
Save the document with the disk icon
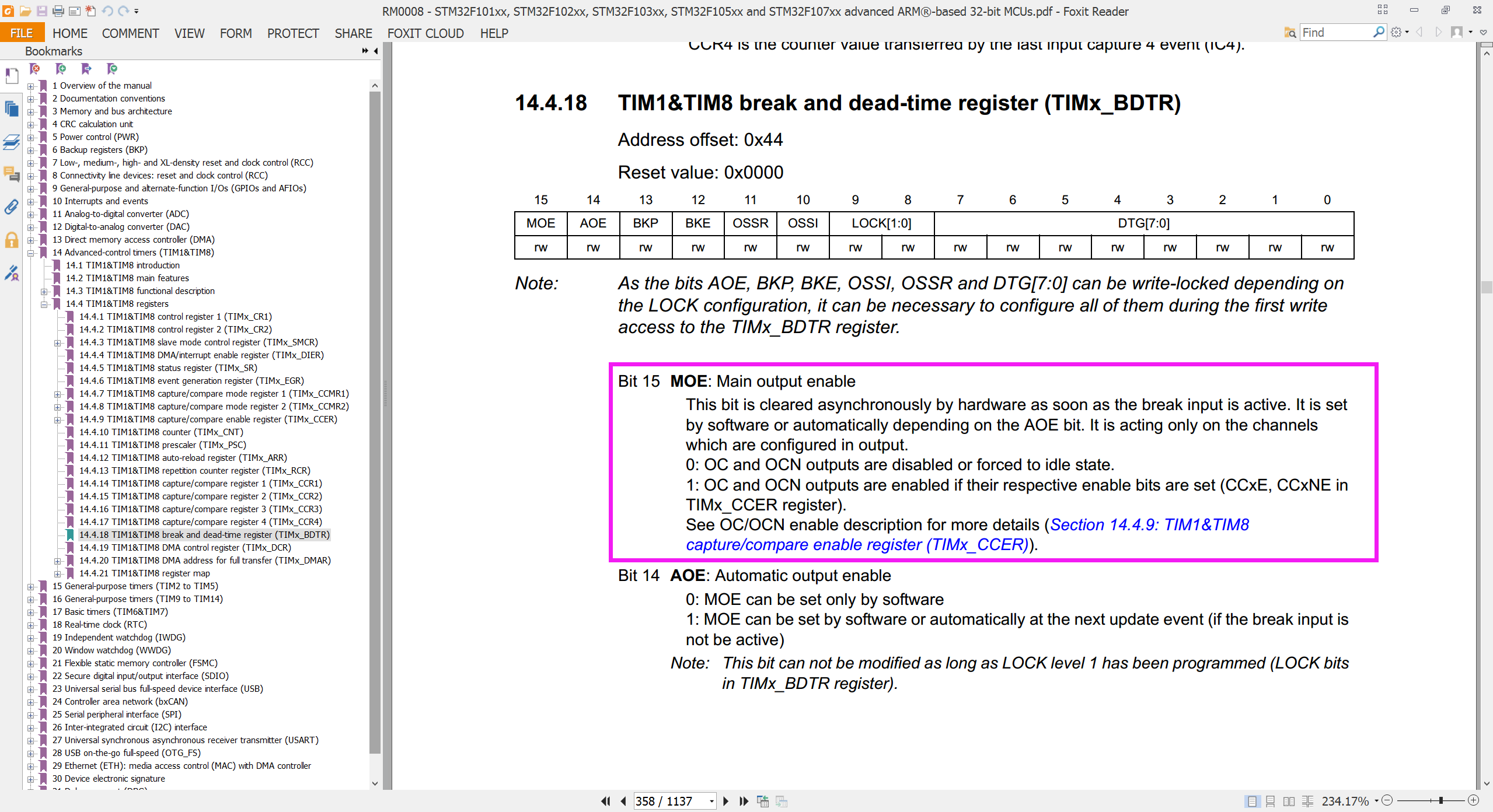(42, 11)
